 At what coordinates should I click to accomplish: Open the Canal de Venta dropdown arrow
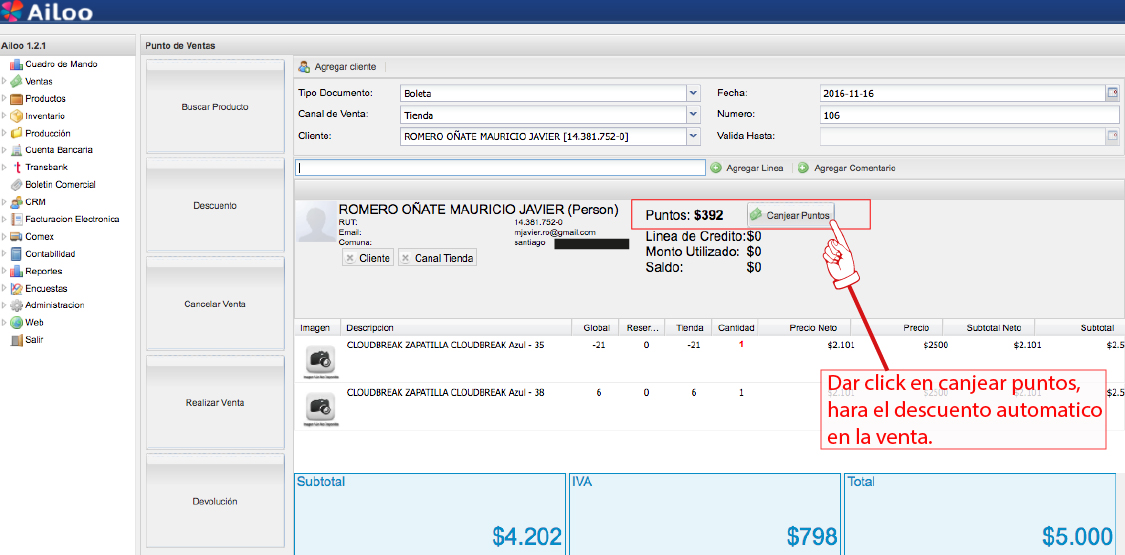coord(693,114)
